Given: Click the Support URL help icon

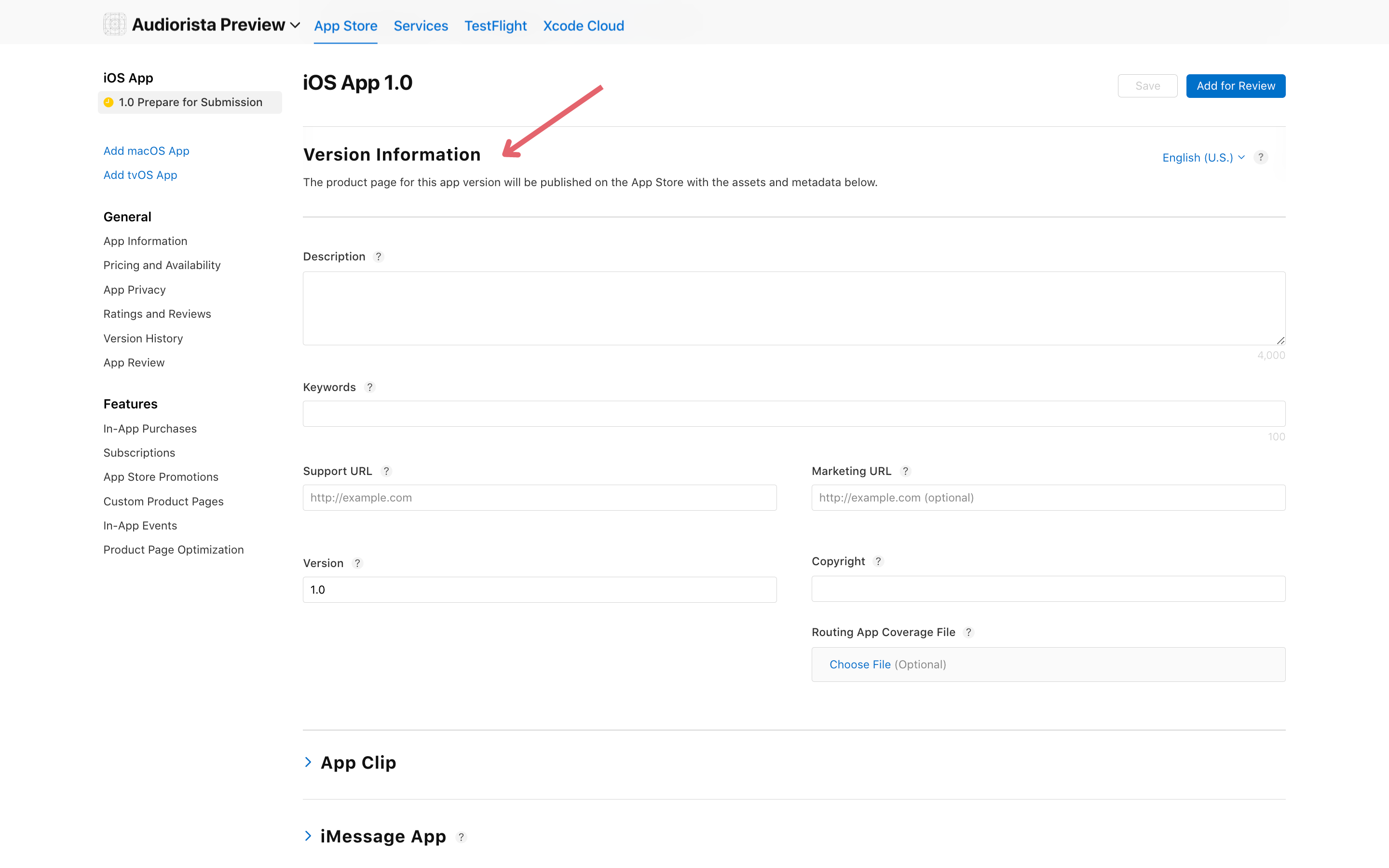Looking at the screenshot, I should point(386,471).
